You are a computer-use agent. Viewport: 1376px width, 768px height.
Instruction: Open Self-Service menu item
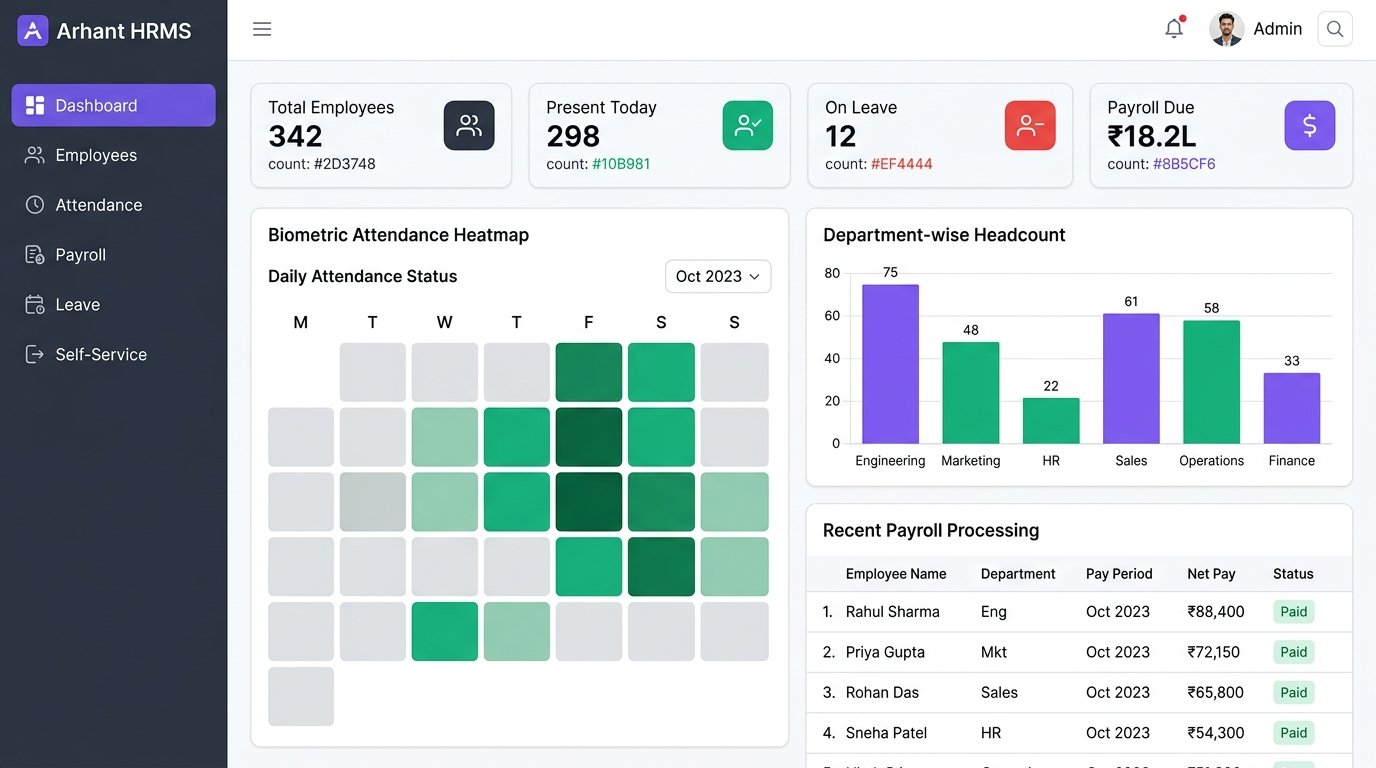pyautogui.click(x=113, y=354)
